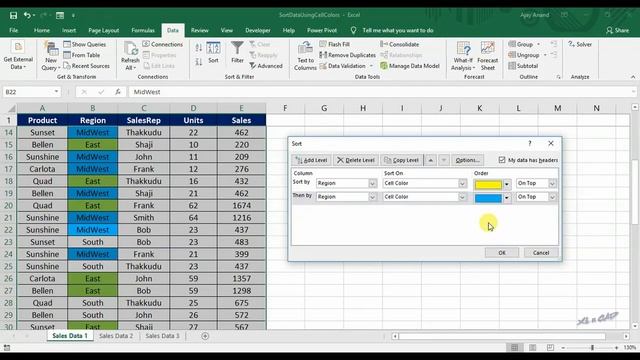Screen dimensions: 640x360
Task: Click Show Queries
Action: point(84,44)
